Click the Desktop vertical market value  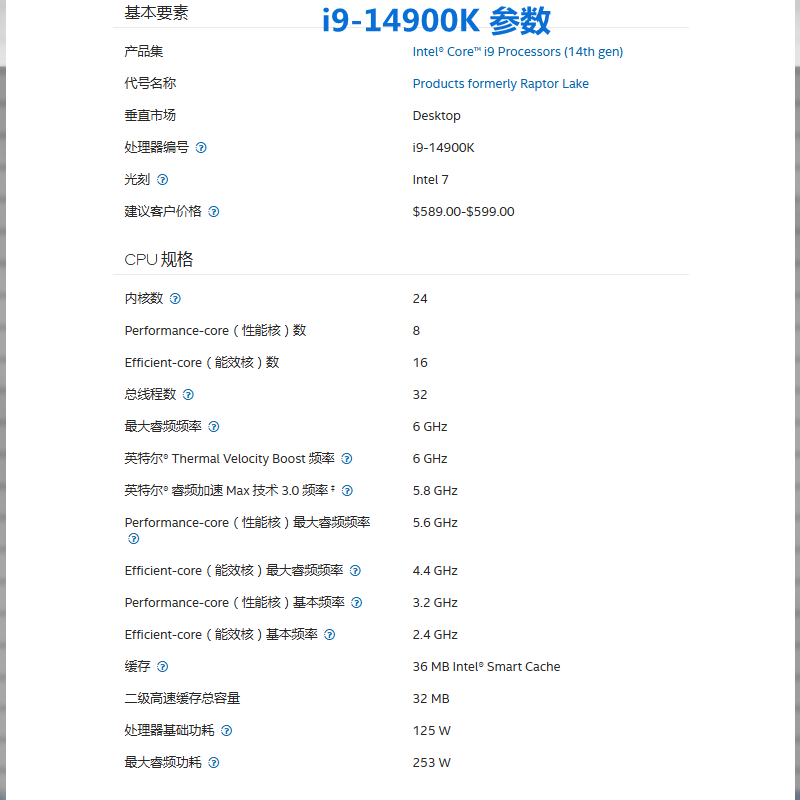pyautogui.click(x=436, y=116)
